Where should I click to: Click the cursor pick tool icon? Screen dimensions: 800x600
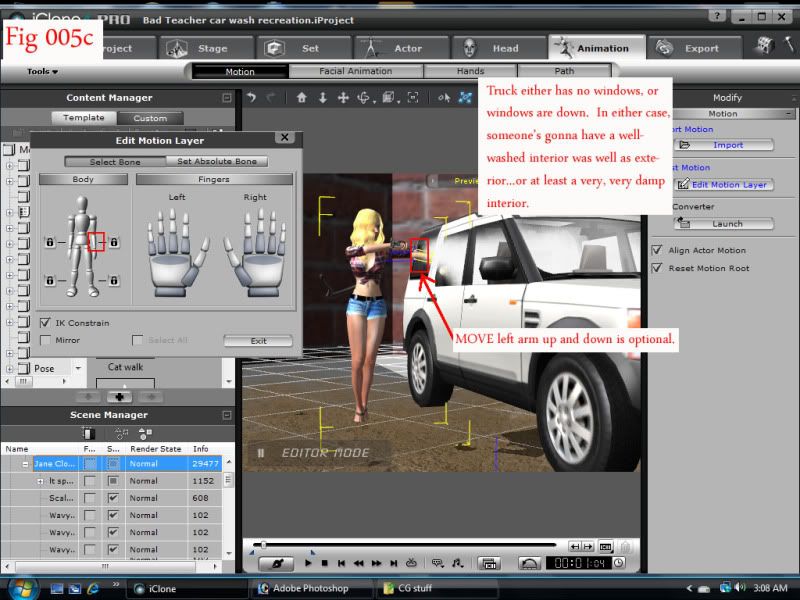[443, 97]
